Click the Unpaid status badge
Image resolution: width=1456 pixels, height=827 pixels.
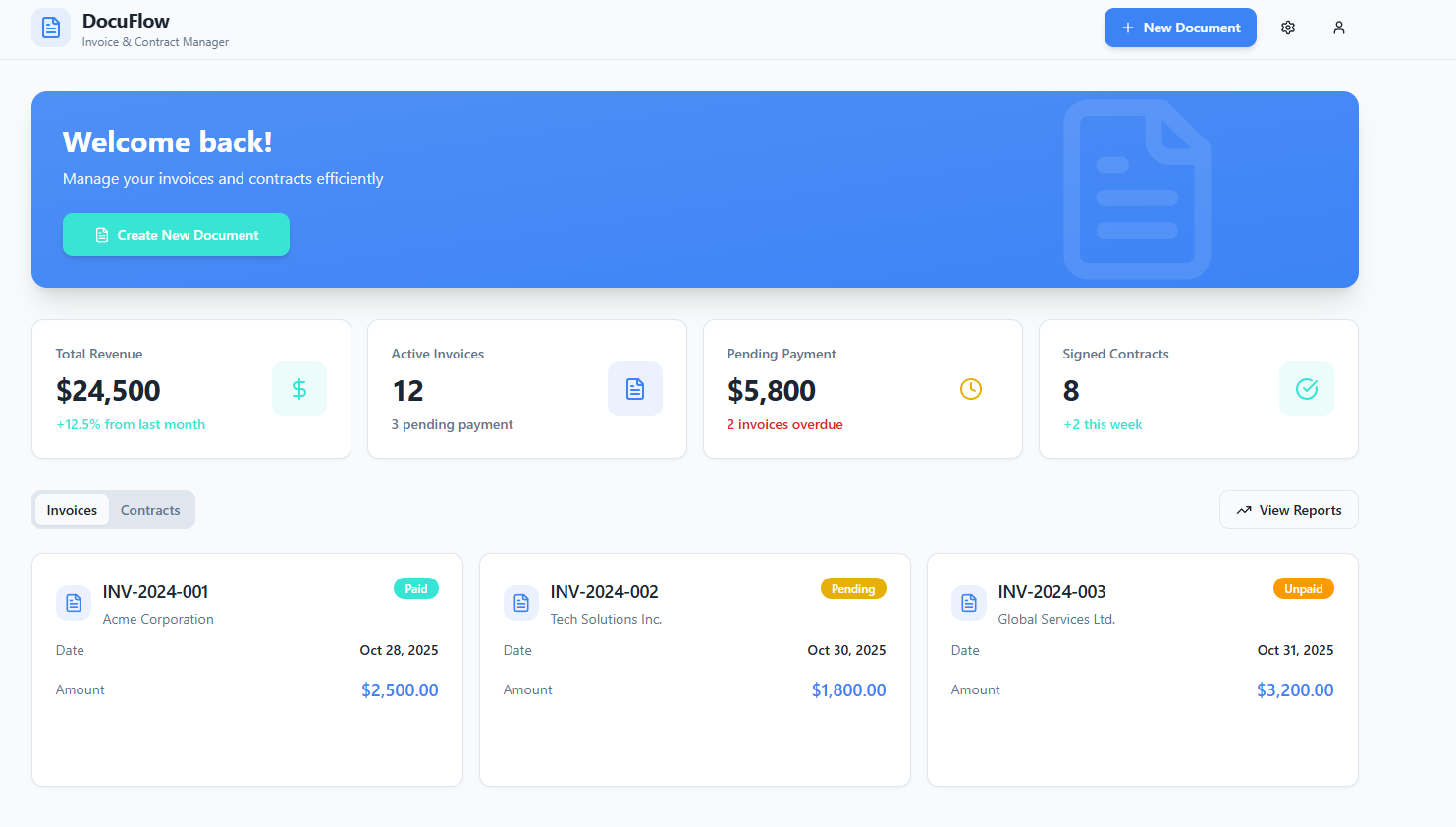pyautogui.click(x=1303, y=589)
